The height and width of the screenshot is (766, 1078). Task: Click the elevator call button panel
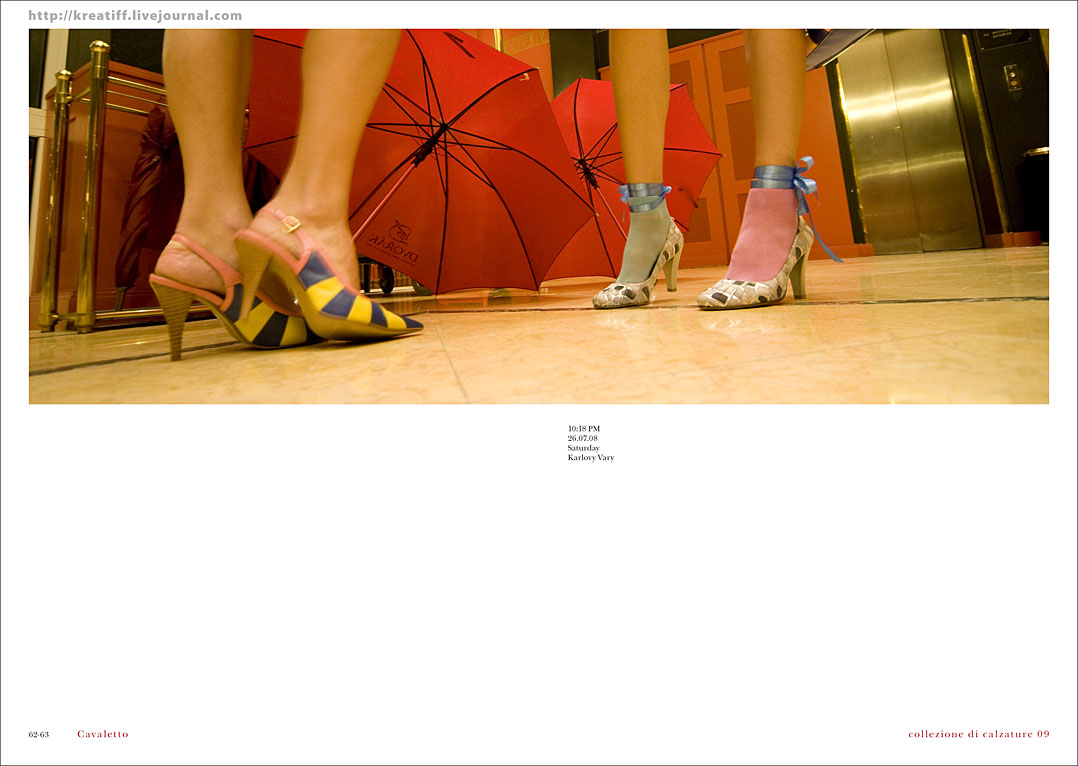point(1012,77)
